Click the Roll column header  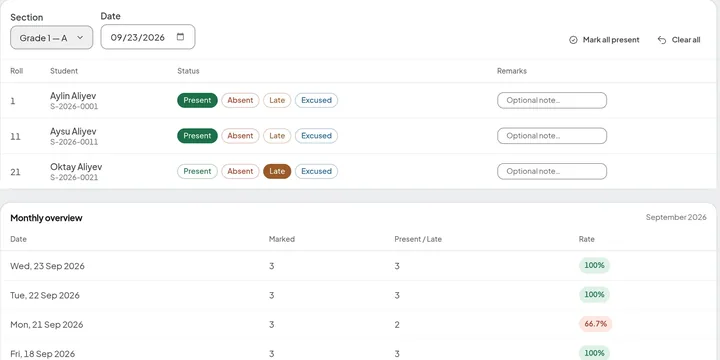point(17,71)
